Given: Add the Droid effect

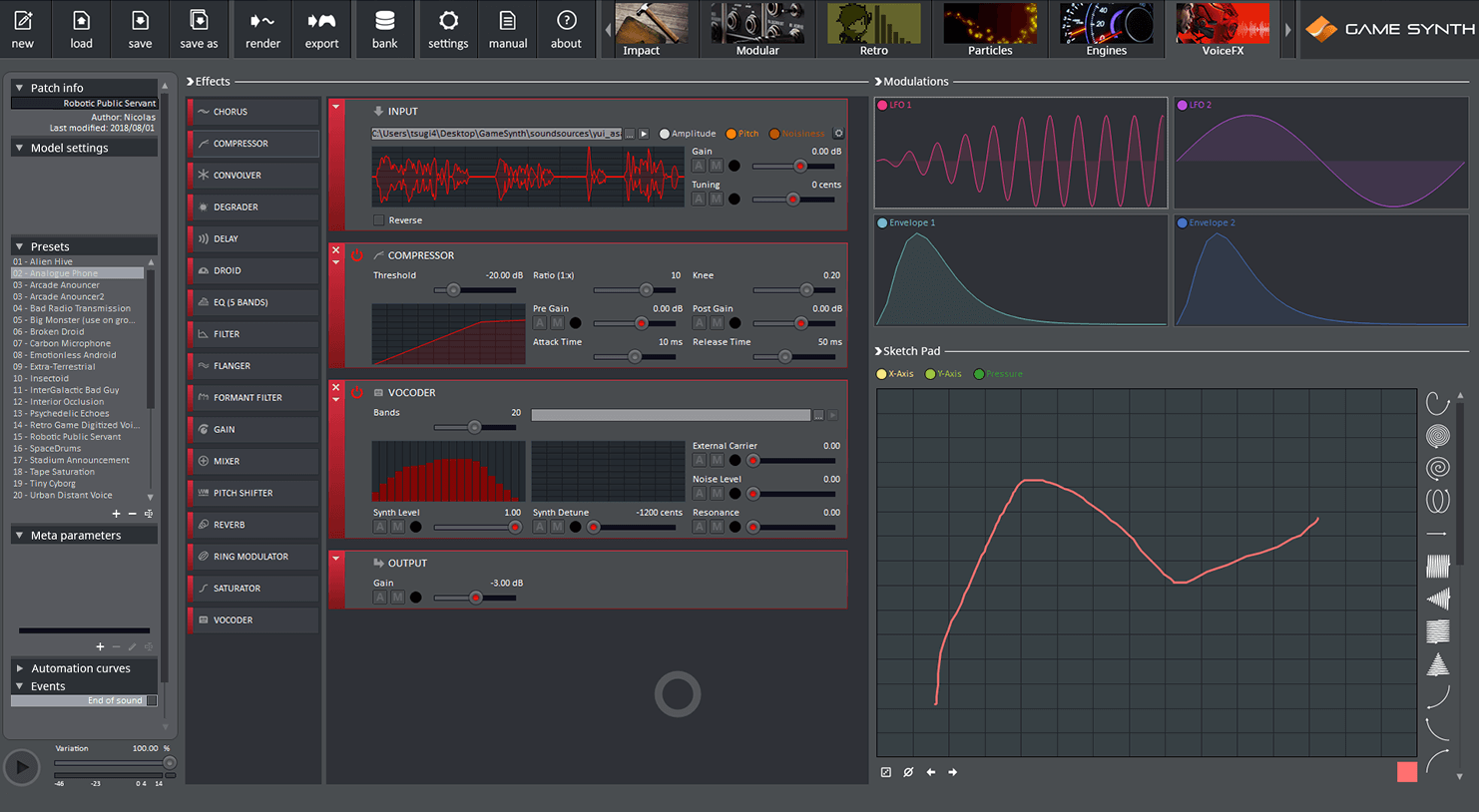Looking at the screenshot, I should (254, 270).
